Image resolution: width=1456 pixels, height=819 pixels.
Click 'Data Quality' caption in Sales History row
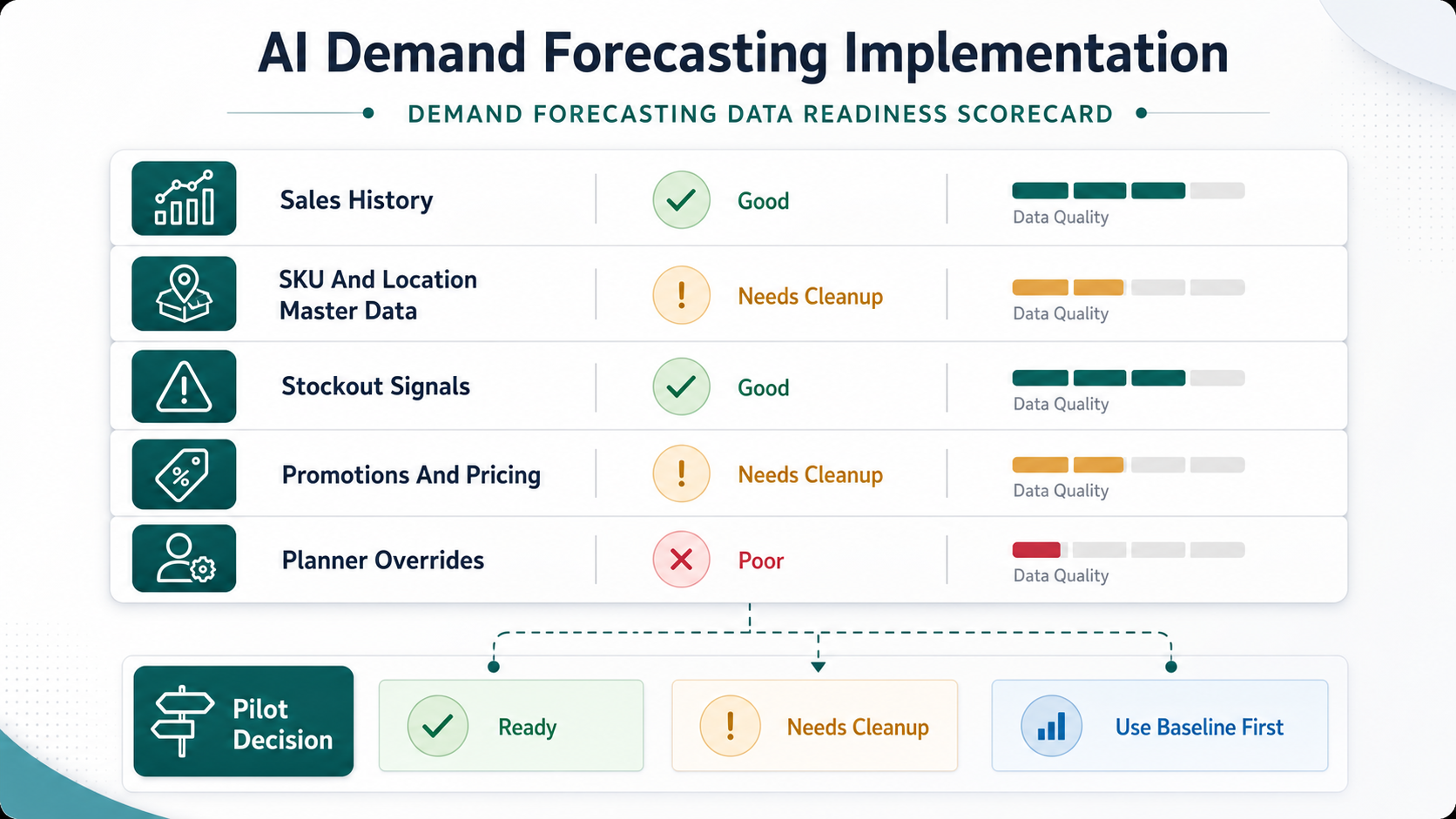pyautogui.click(x=1061, y=218)
